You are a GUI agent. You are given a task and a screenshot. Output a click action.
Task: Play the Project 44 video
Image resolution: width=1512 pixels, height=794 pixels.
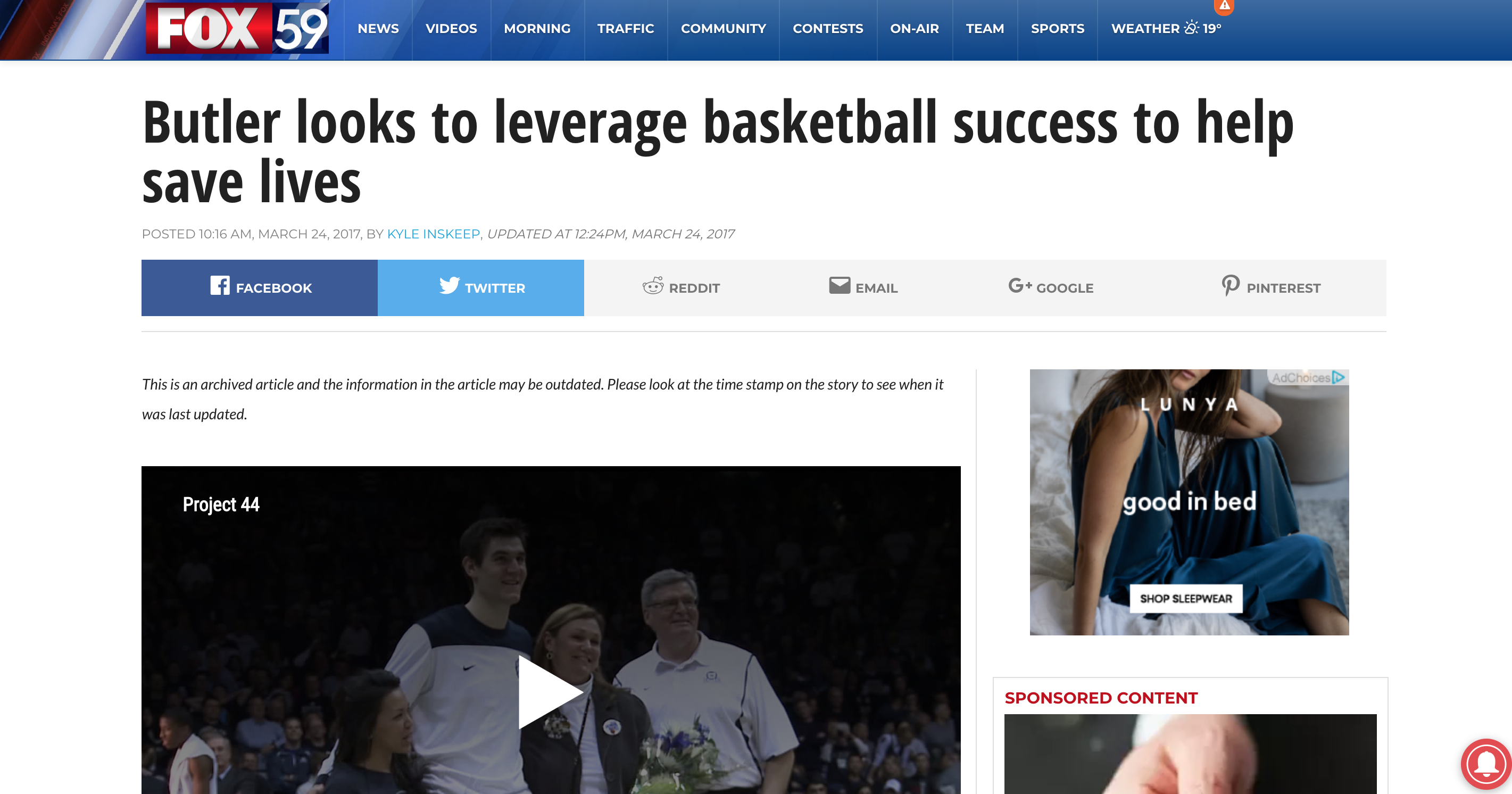click(550, 692)
